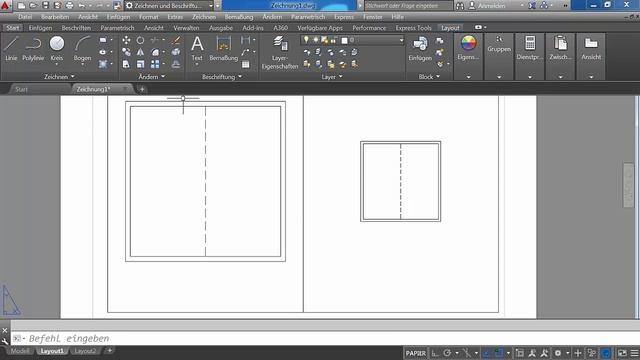Toggle annotation visibility in status bar

coord(532,353)
